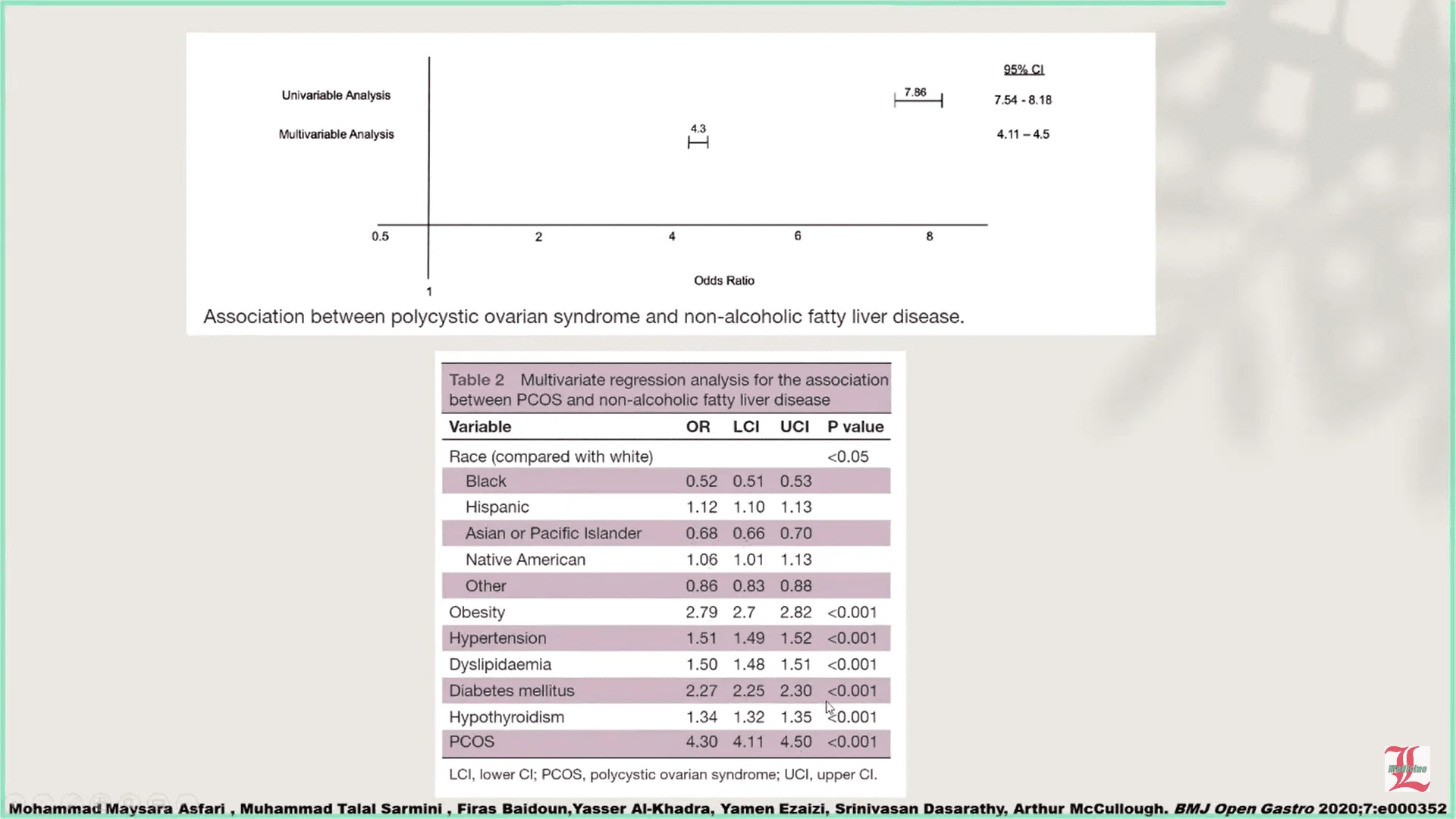Click the 'Variable' column header
Viewport: 1456px width, 819px height.
(x=480, y=427)
